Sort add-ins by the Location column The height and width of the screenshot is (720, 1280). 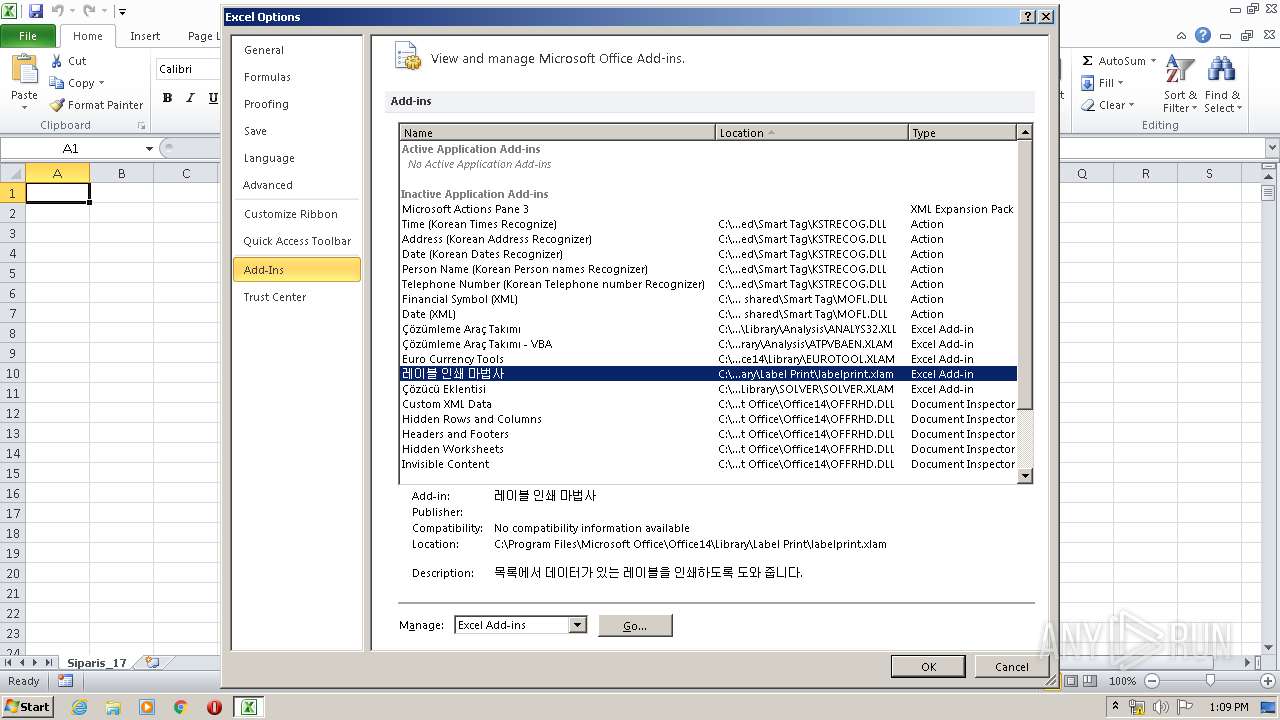(811, 132)
